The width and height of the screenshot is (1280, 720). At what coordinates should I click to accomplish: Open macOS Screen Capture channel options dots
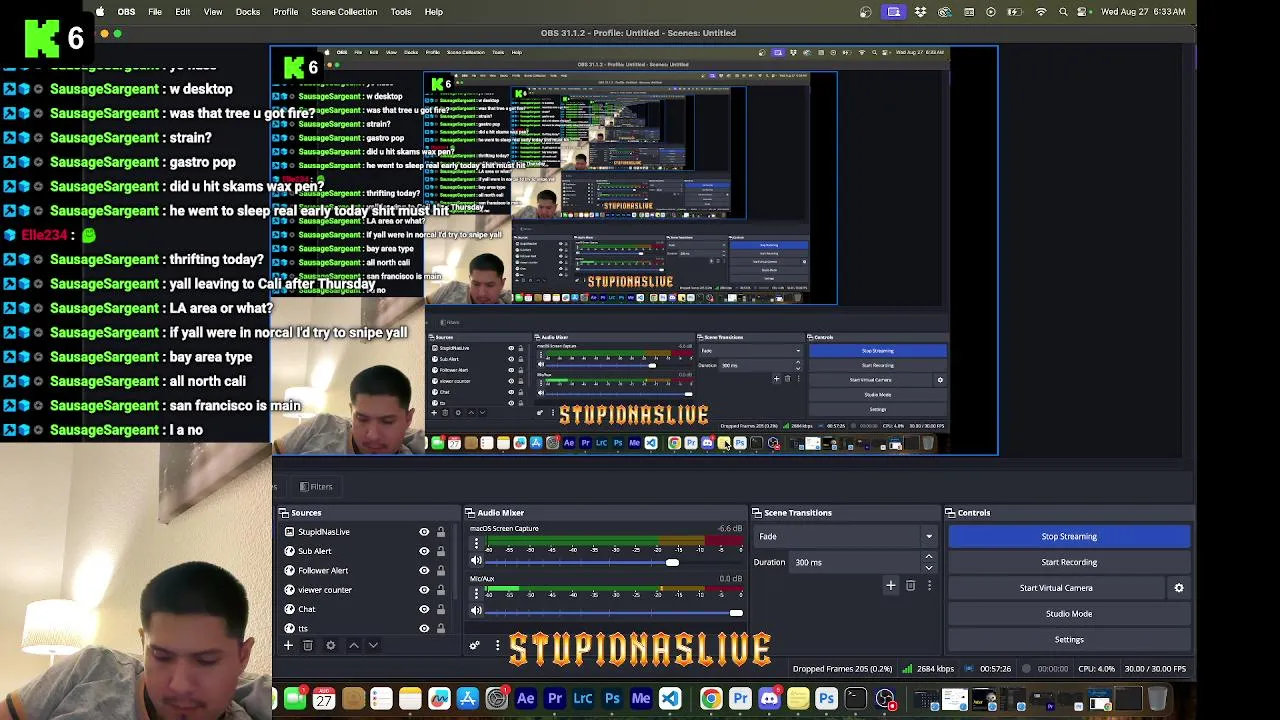476,545
